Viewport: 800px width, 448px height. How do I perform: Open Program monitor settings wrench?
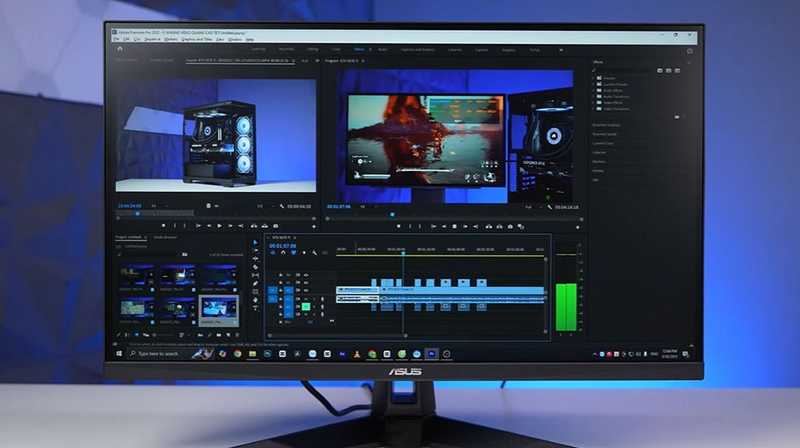(x=549, y=207)
